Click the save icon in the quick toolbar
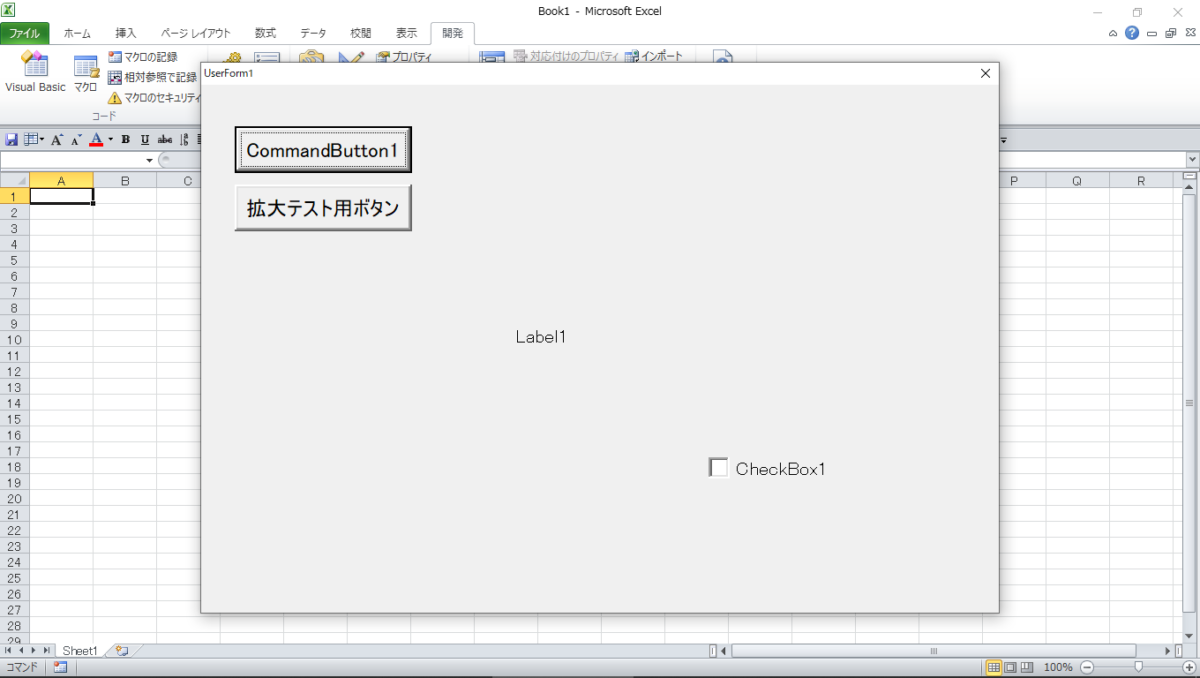The width and height of the screenshot is (1200, 678). (x=12, y=140)
